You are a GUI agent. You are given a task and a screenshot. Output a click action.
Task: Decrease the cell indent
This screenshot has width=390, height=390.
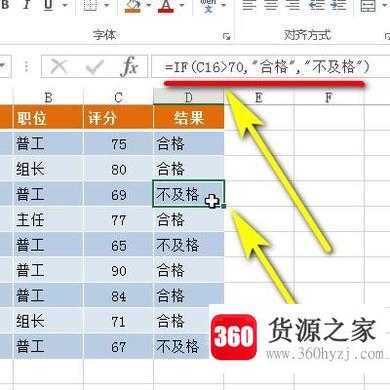pyautogui.click(x=316, y=6)
